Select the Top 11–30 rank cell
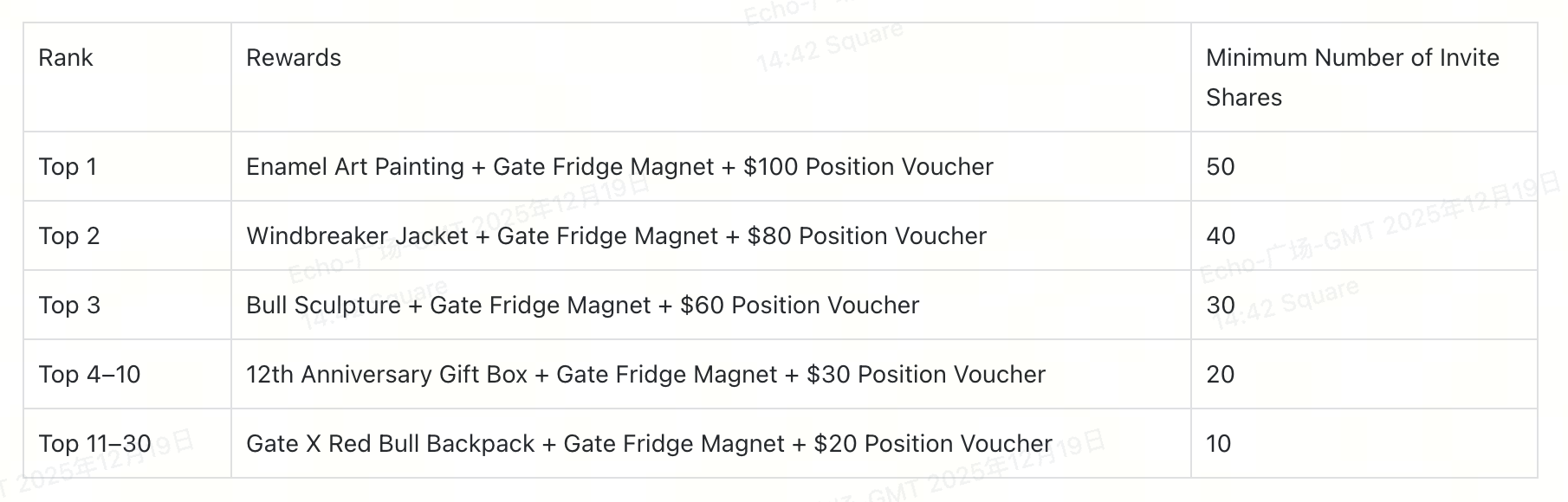 click(94, 444)
